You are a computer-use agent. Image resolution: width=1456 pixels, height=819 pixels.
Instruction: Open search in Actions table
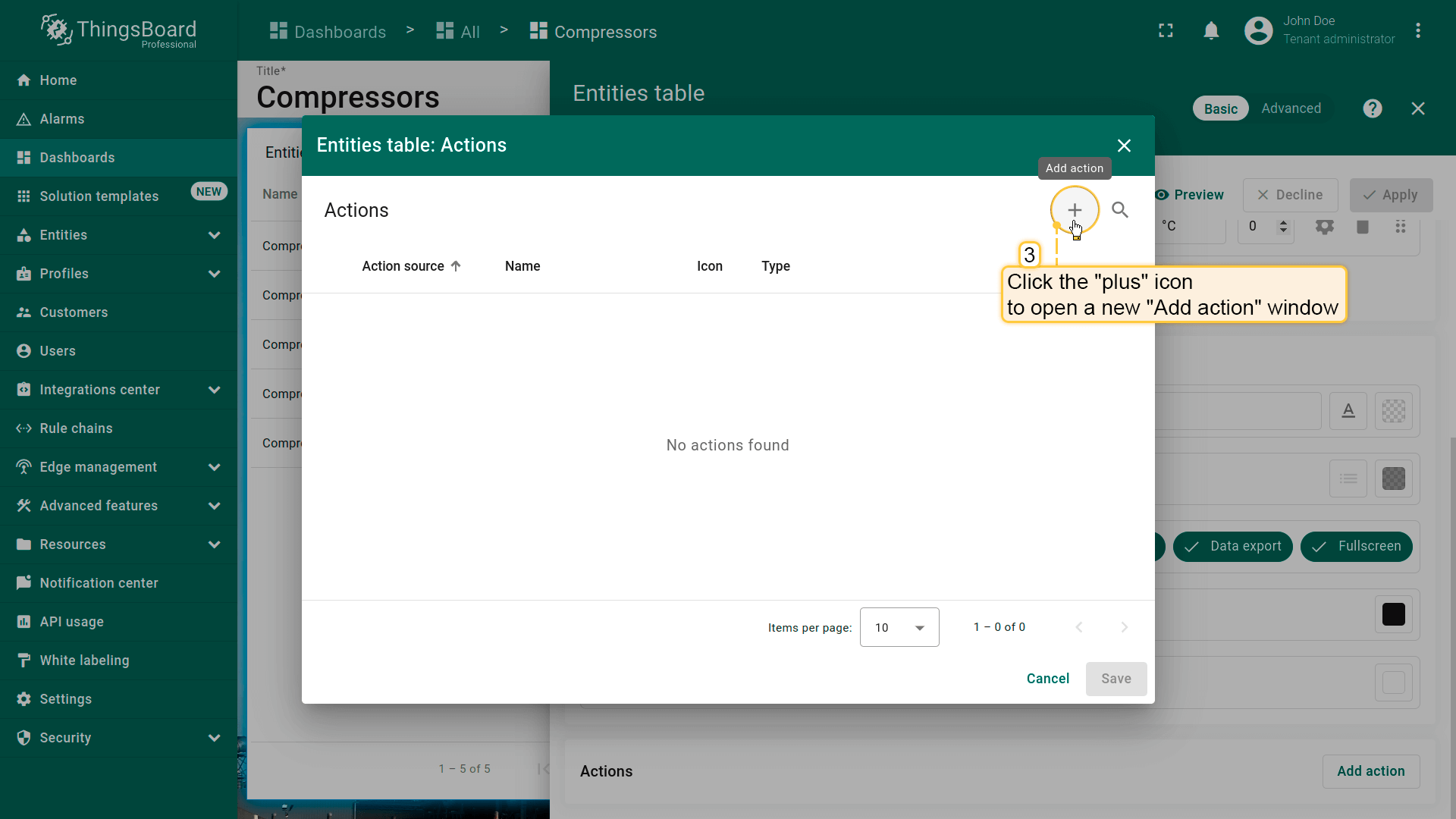coord(1119,210)
